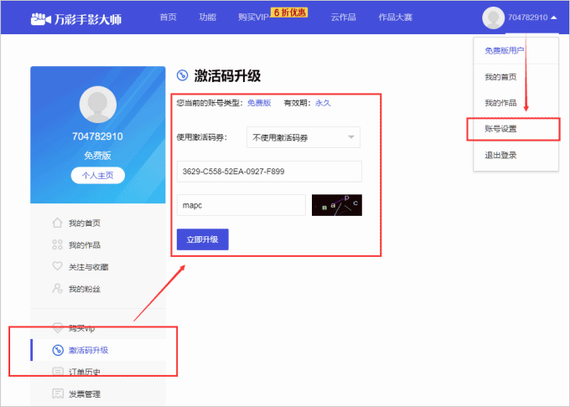570x407 pixels.
Task: Click the top-right user avatar
Action: coord(493,17)
